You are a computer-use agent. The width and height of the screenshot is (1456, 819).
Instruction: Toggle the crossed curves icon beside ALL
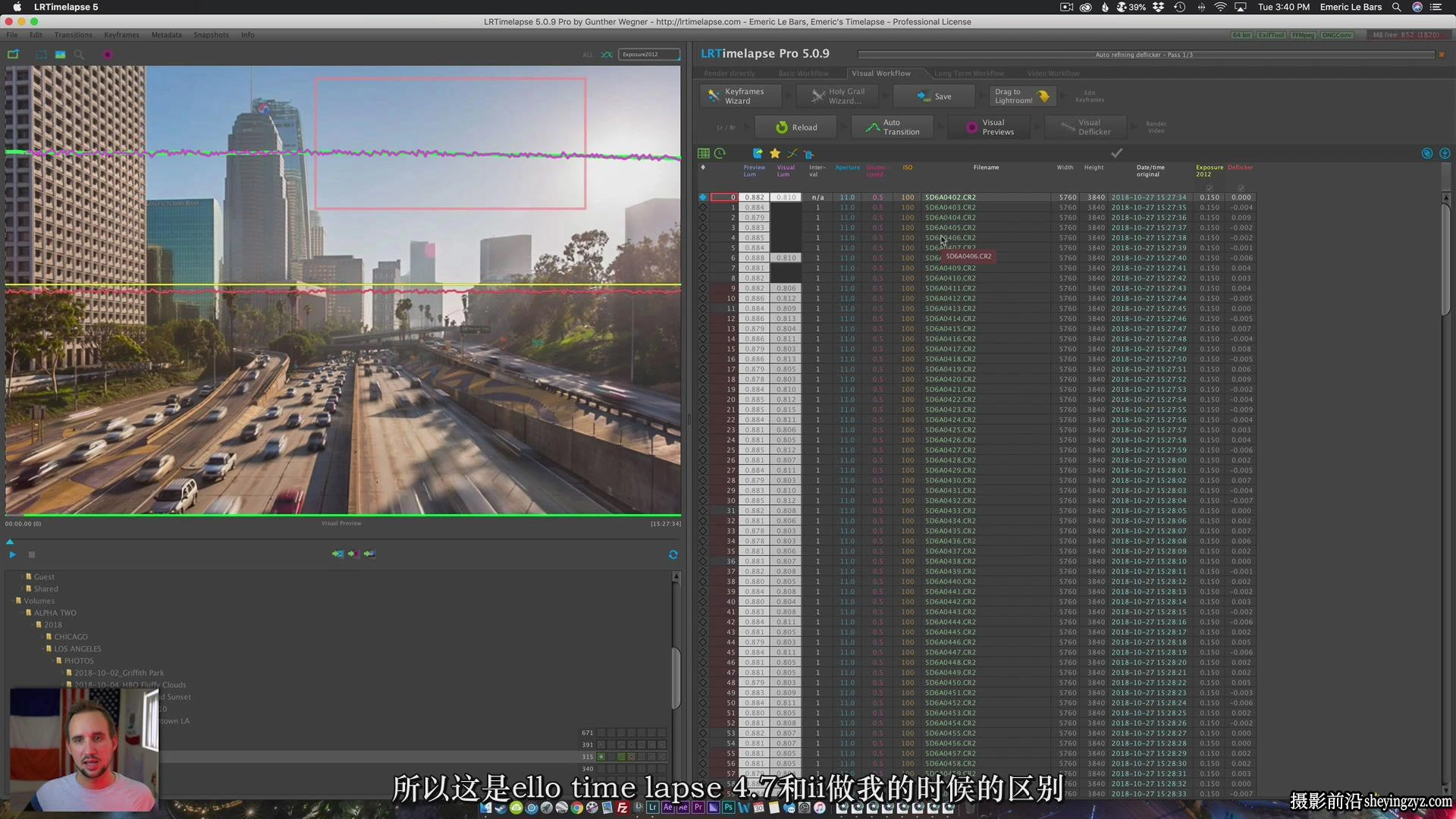tap(607, 55)
